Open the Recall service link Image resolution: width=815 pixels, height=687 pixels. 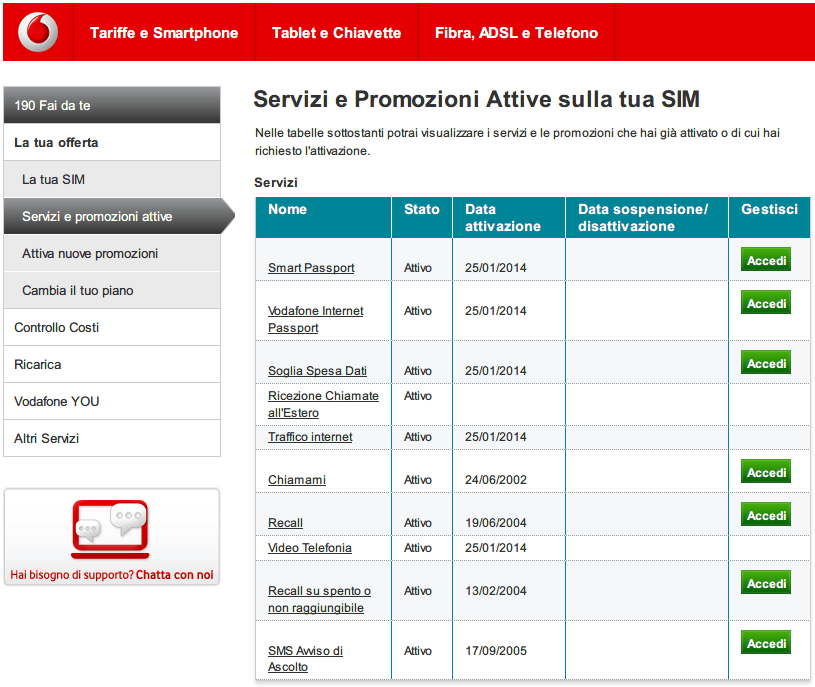tap(285, 523)
